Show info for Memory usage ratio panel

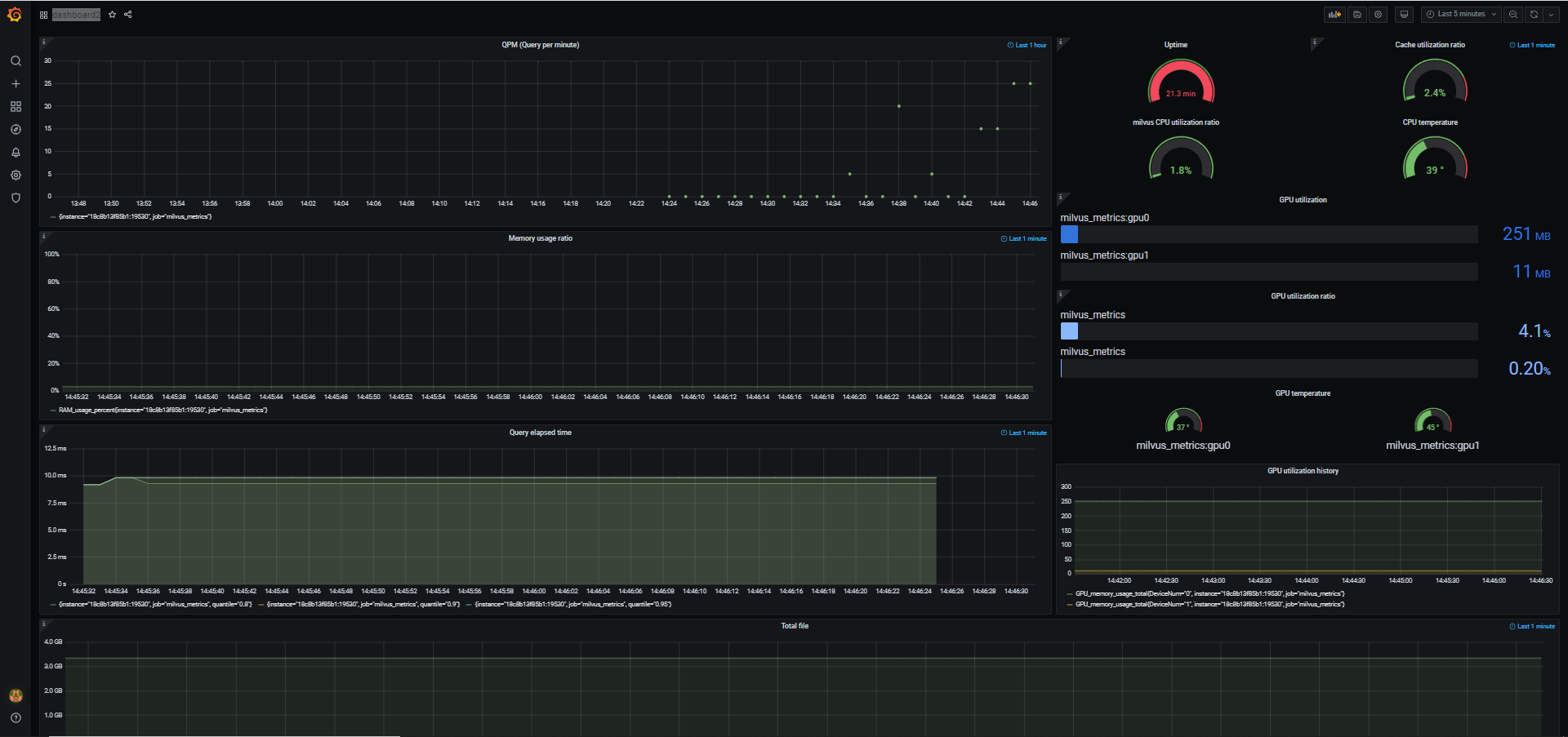point(44,236)
